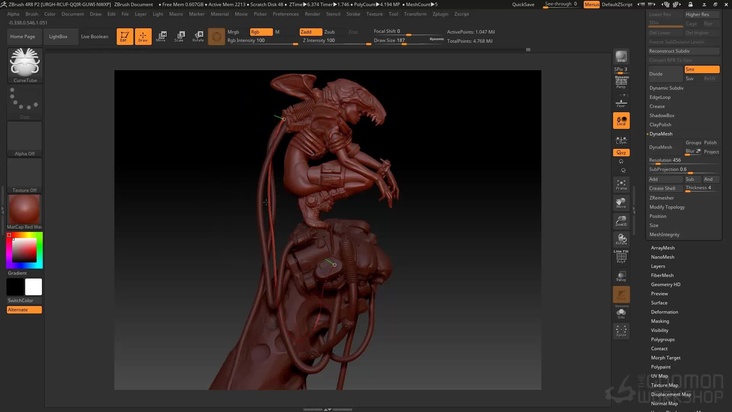Toggle the Zsub sculpt mode

330,32
